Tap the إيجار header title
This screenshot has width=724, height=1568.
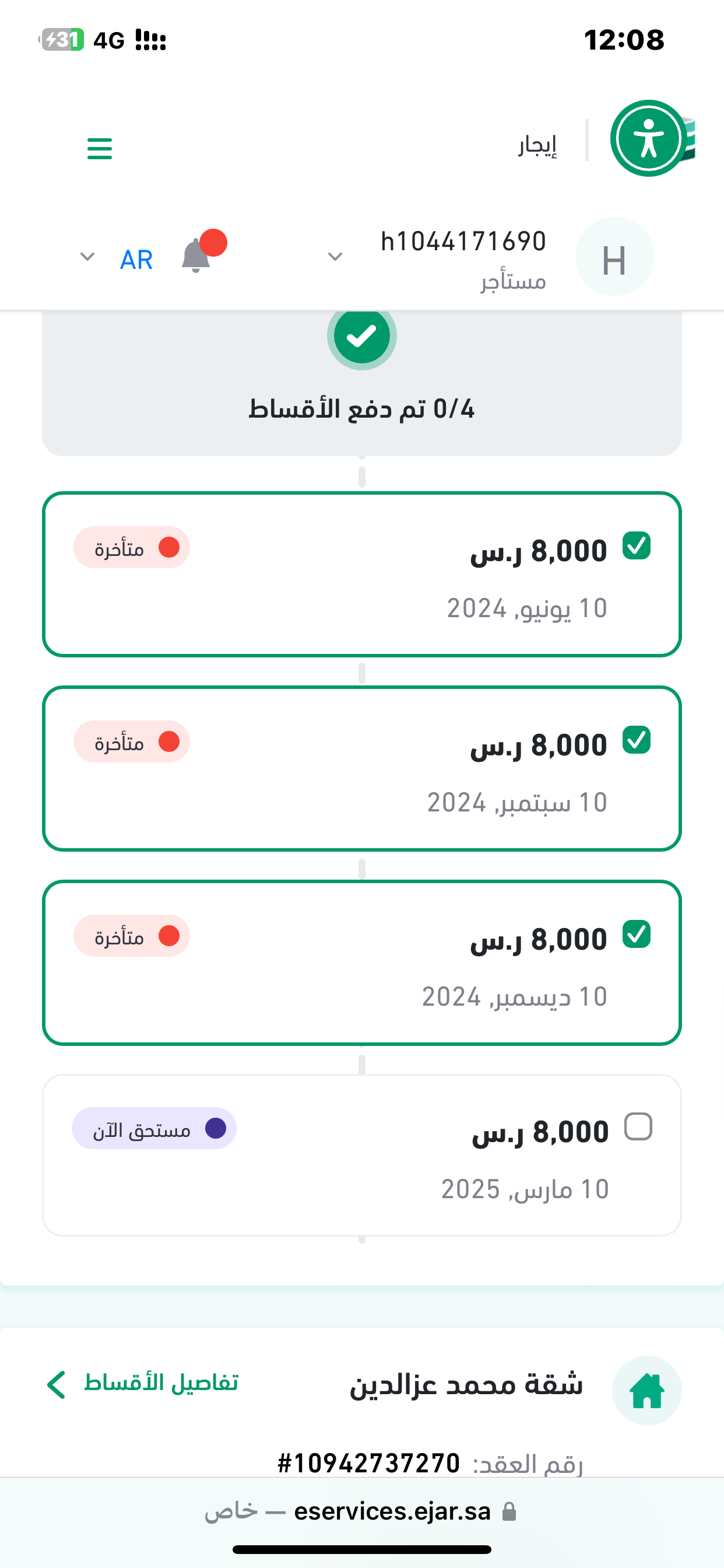coord(537,145)
